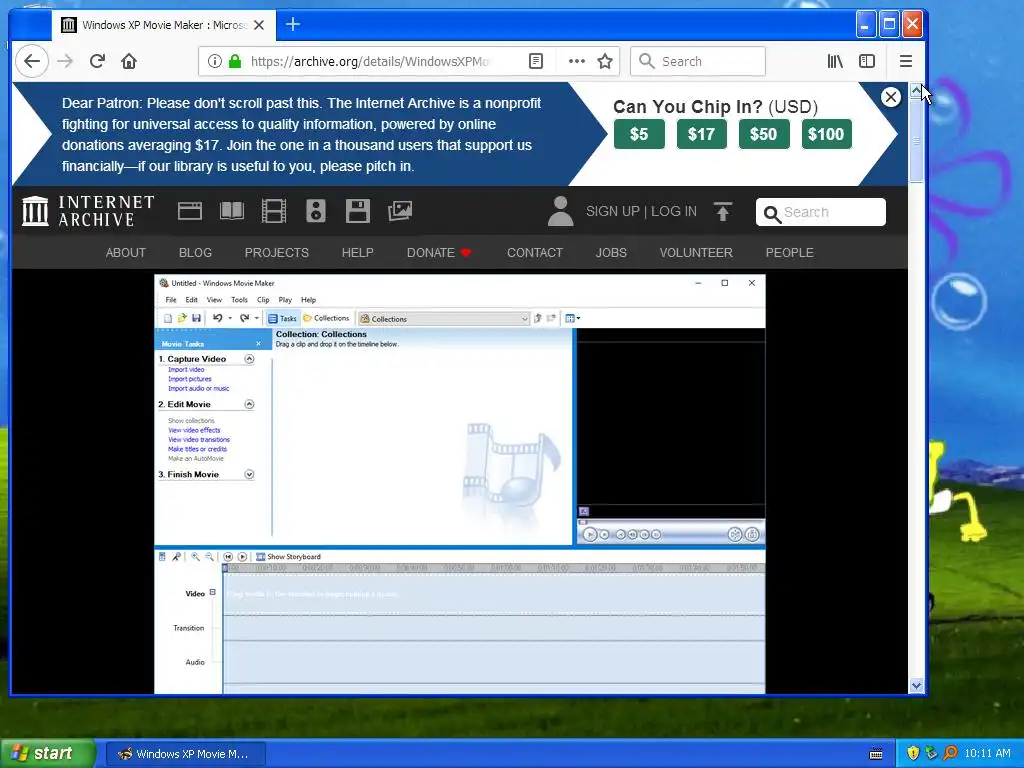Screen dimensions: 1024x768
Task: Focus the Firefox search box
Action: tap(697, 61)
